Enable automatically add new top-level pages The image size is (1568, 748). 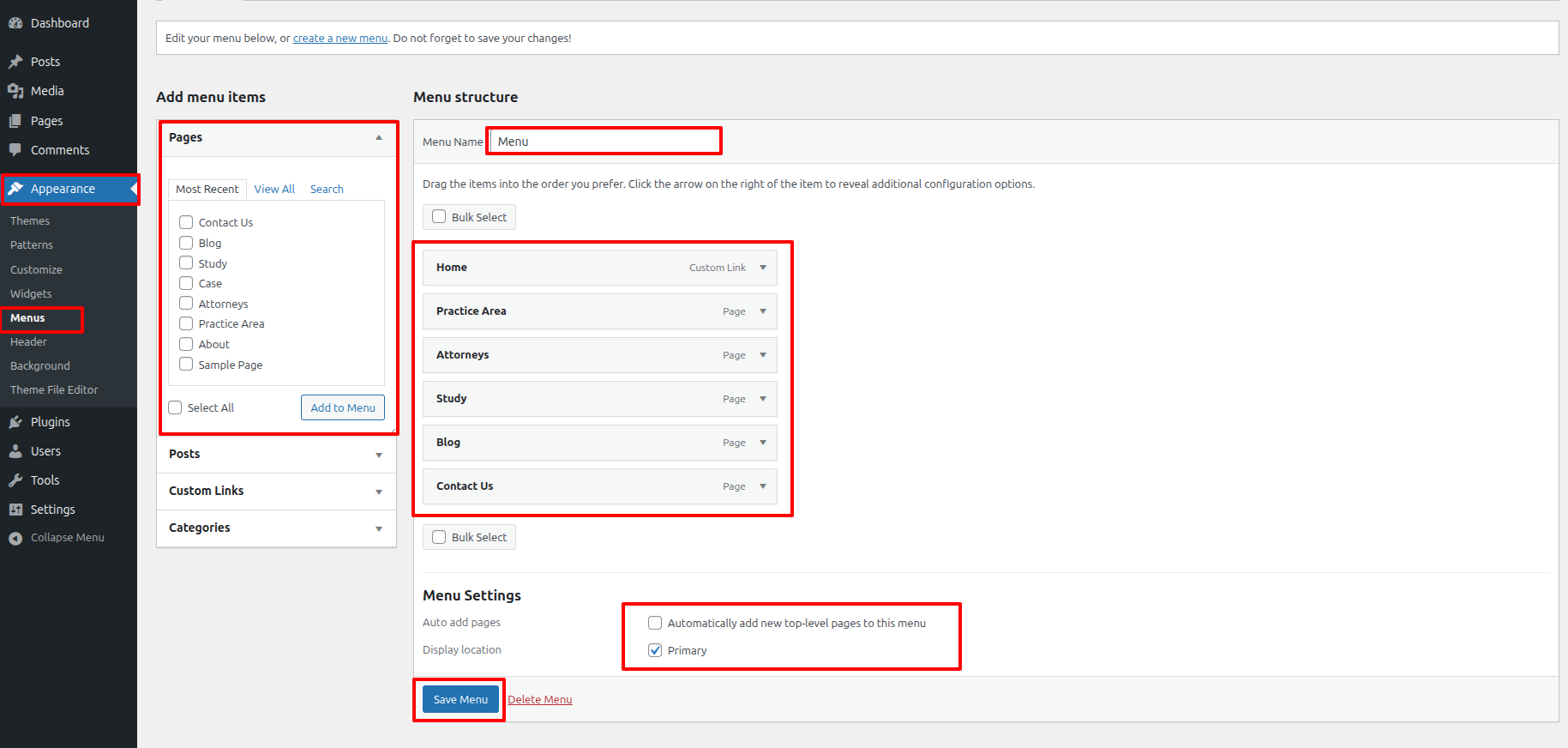655,623
